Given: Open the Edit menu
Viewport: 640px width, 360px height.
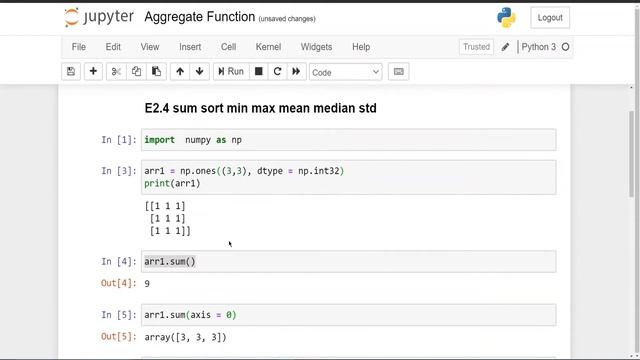Looking at the screenshot, I should (113, 47).
